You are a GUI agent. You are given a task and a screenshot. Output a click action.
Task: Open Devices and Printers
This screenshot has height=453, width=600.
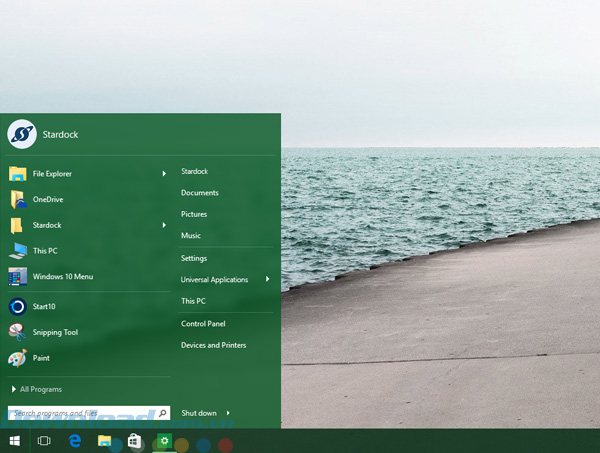pos(213,345)
